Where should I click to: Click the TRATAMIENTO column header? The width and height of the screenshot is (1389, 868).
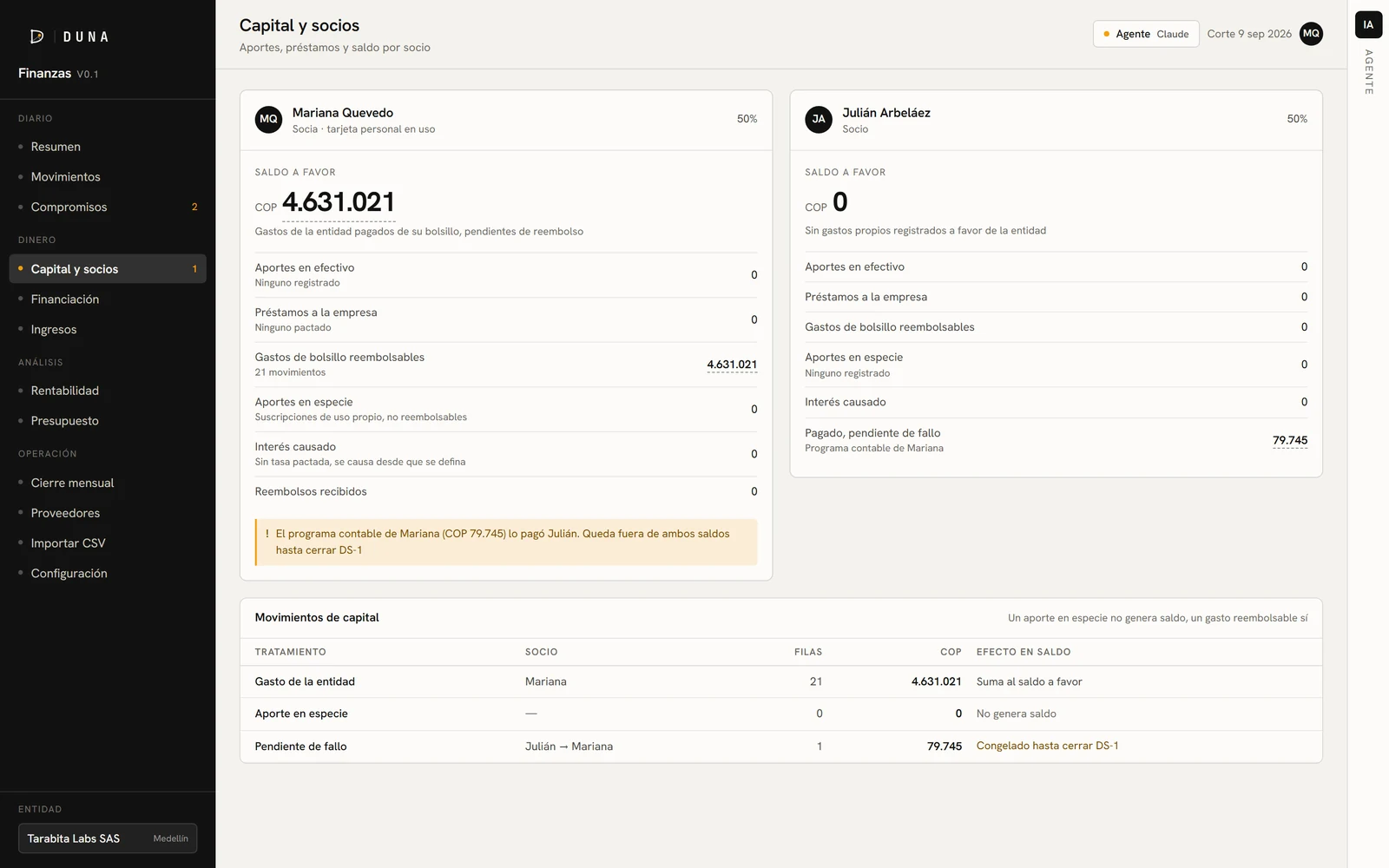coord(290,652)
